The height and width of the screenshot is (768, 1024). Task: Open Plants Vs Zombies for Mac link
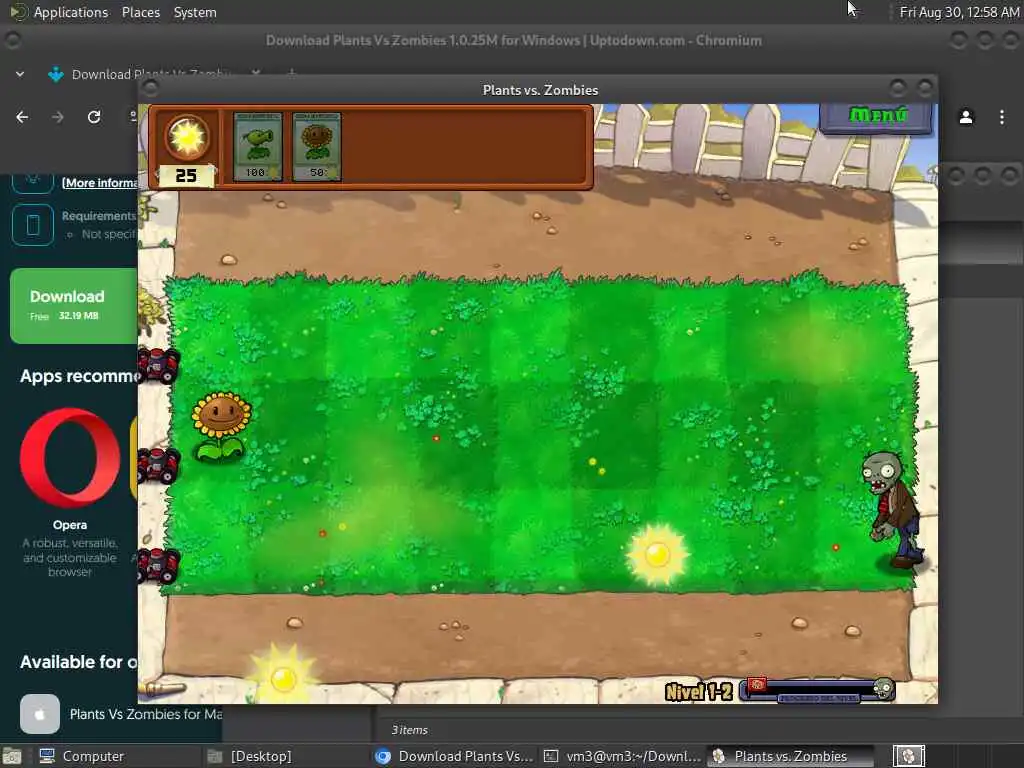click(146, 714)
